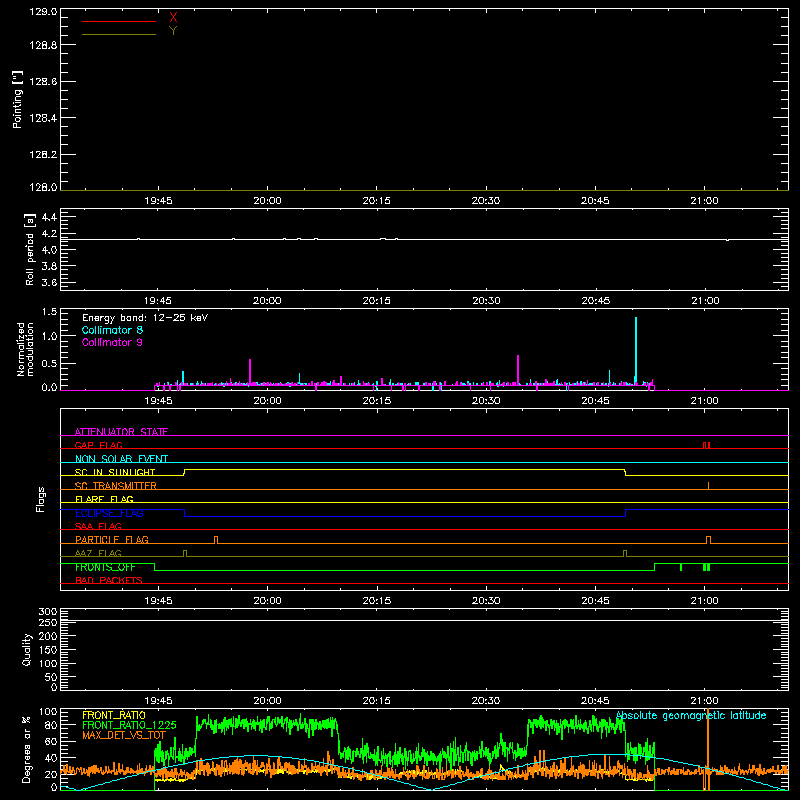Click the yellow FRONT_RATIO legend entry
This screenshot has width=800, height=800.
pos(113,715)
